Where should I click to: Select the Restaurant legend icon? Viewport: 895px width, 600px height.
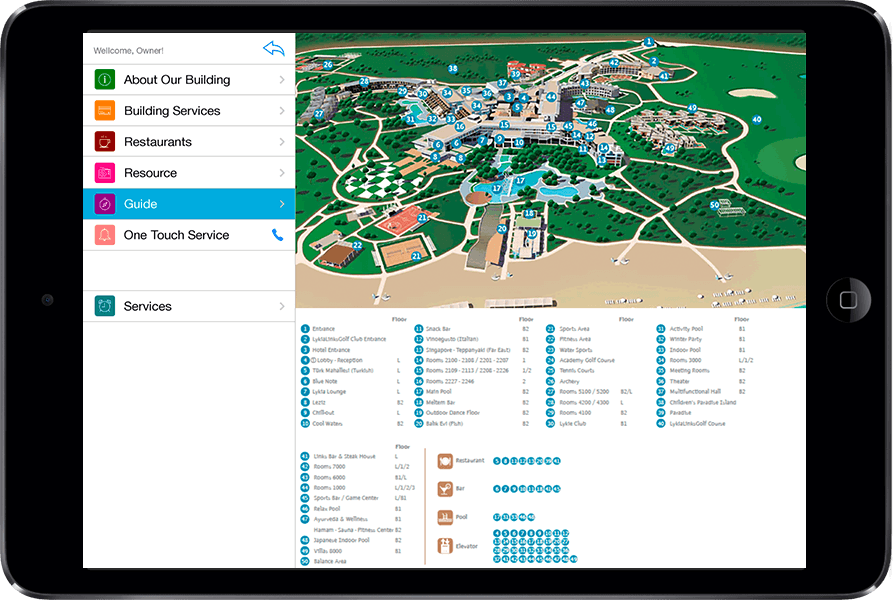445,461
